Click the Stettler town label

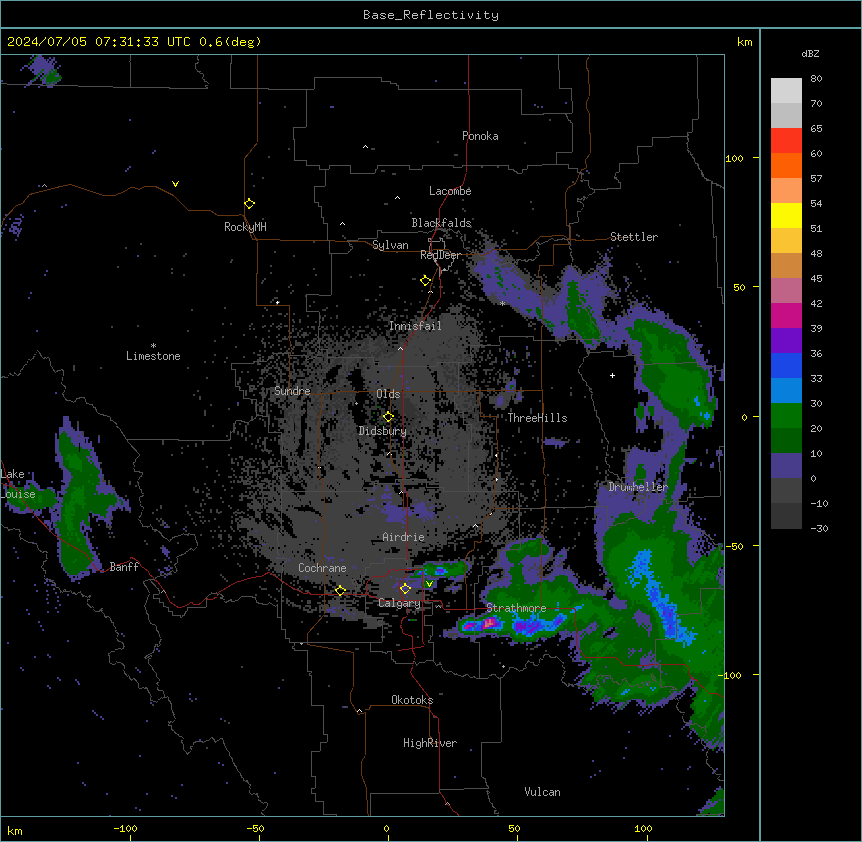(x=634, y=237)
